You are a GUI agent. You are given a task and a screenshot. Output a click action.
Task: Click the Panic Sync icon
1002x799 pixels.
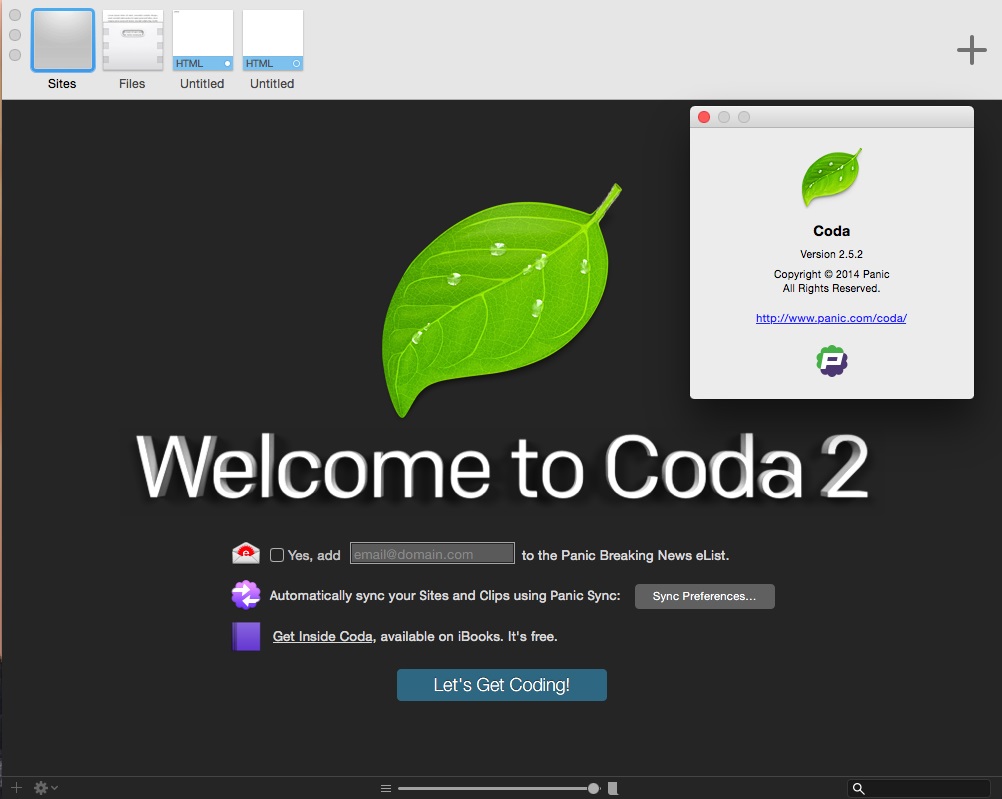pyautogui.click(x=245, y=595)
